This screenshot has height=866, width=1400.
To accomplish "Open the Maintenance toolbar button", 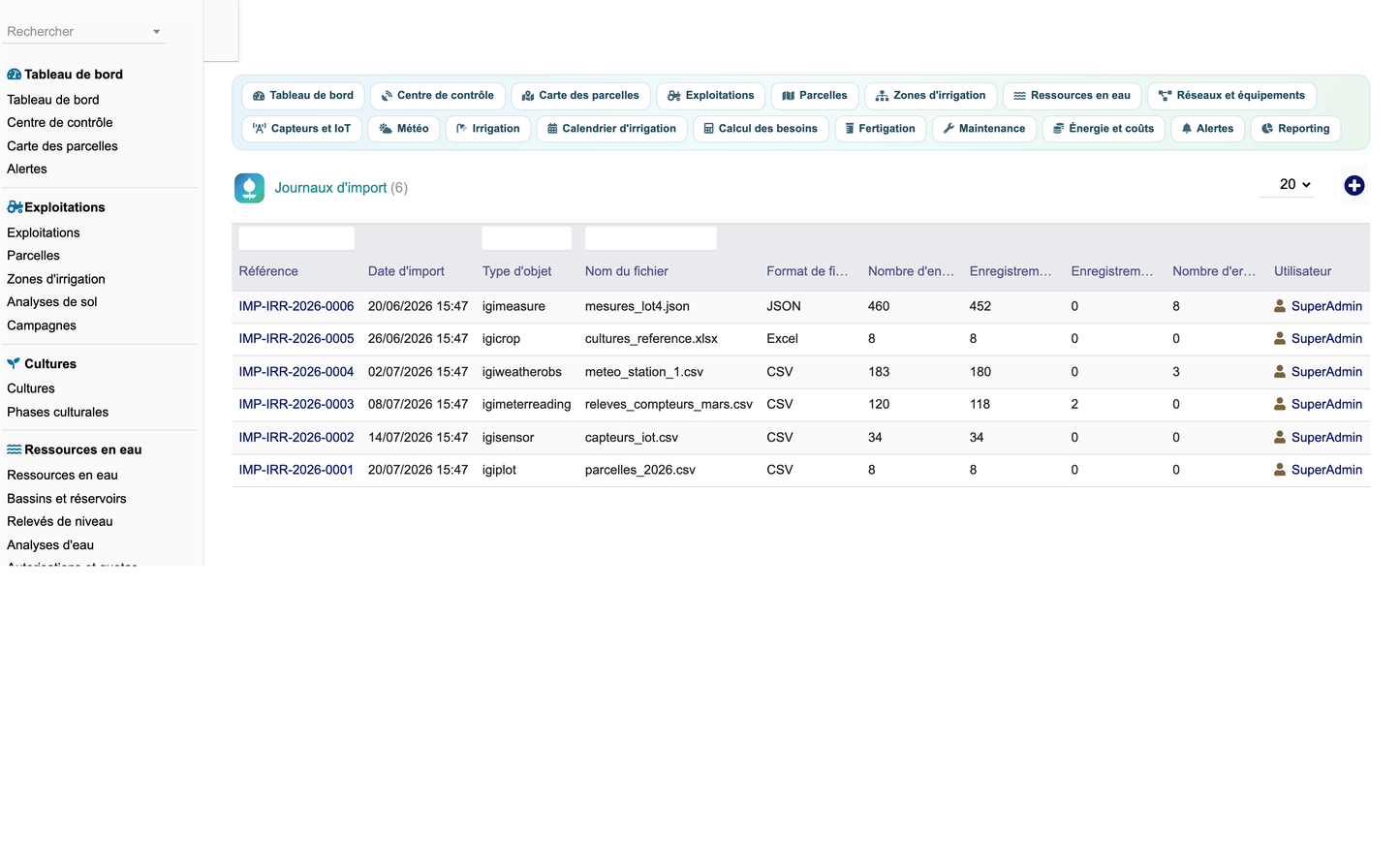I will [984, 129].
